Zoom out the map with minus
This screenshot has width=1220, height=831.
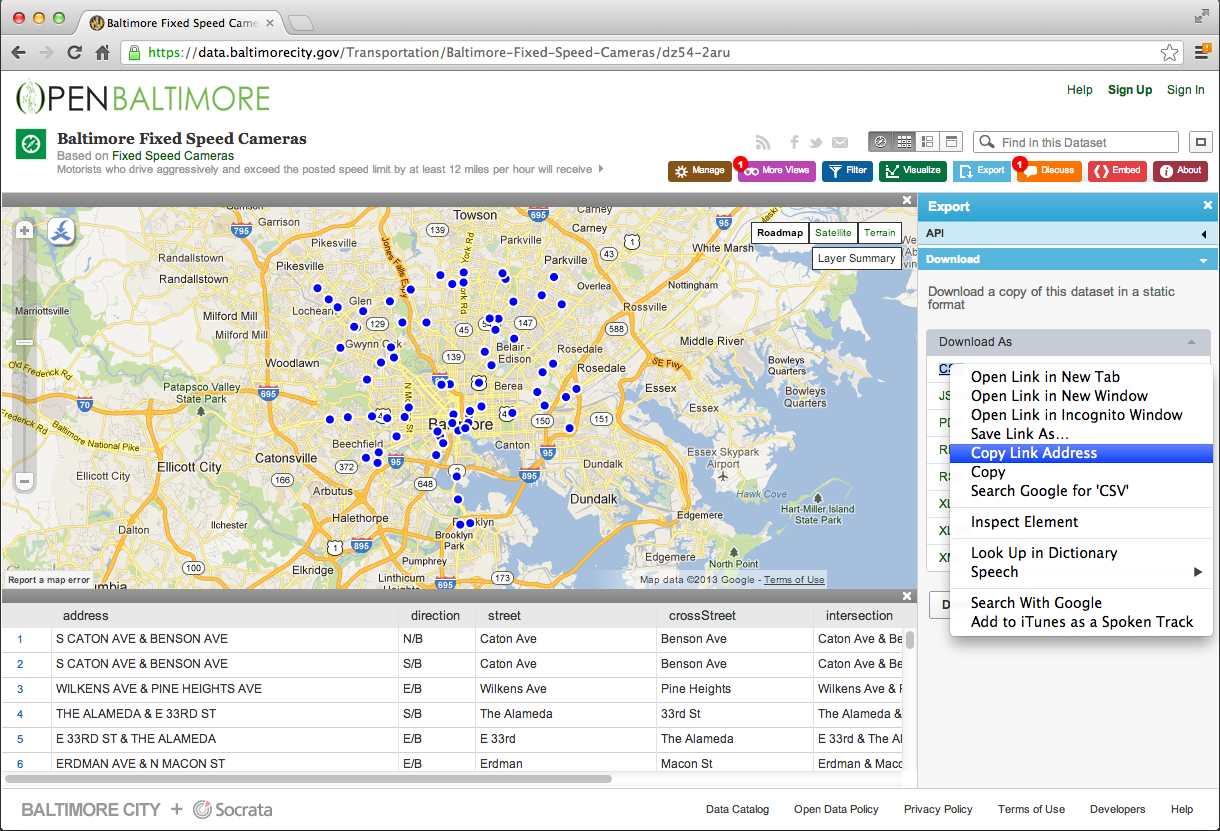pyautogui.click(x=25, y=481)
